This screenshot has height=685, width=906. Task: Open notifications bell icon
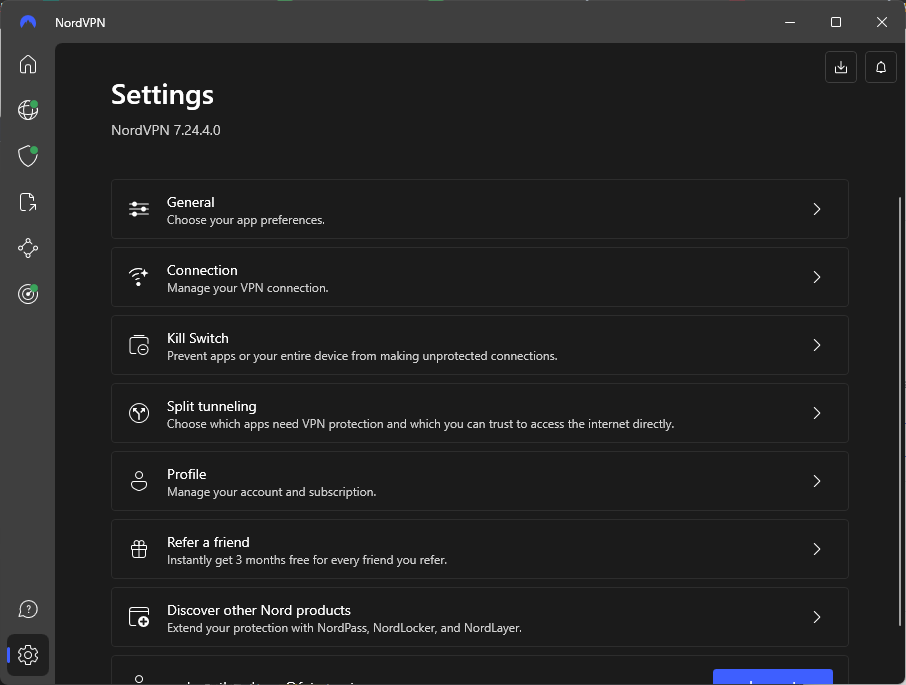(x=881, y=67)
